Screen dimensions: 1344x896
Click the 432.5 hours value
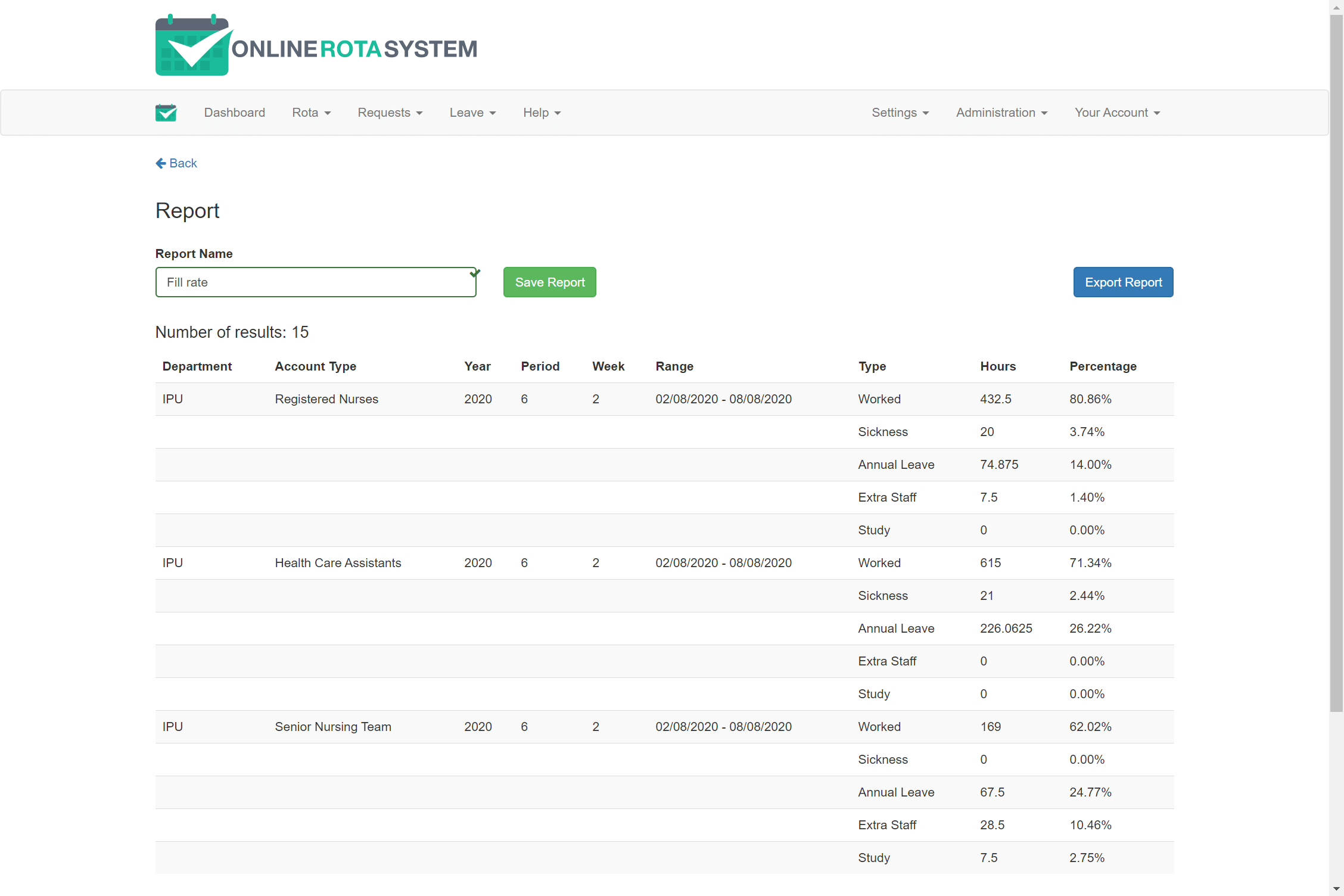pos(996,399)
